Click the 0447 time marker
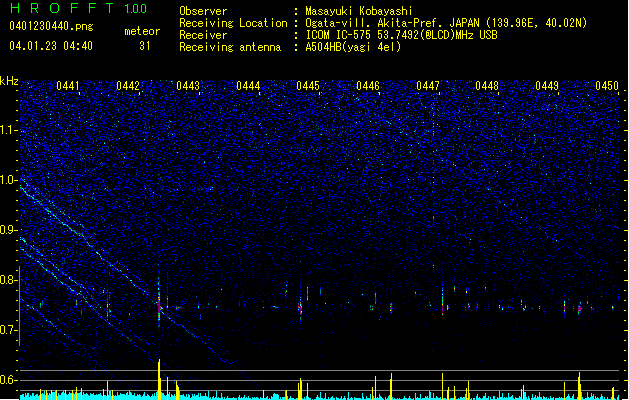Screen dimensions: 629x400 pyautogui.click(x=428, y=86)
